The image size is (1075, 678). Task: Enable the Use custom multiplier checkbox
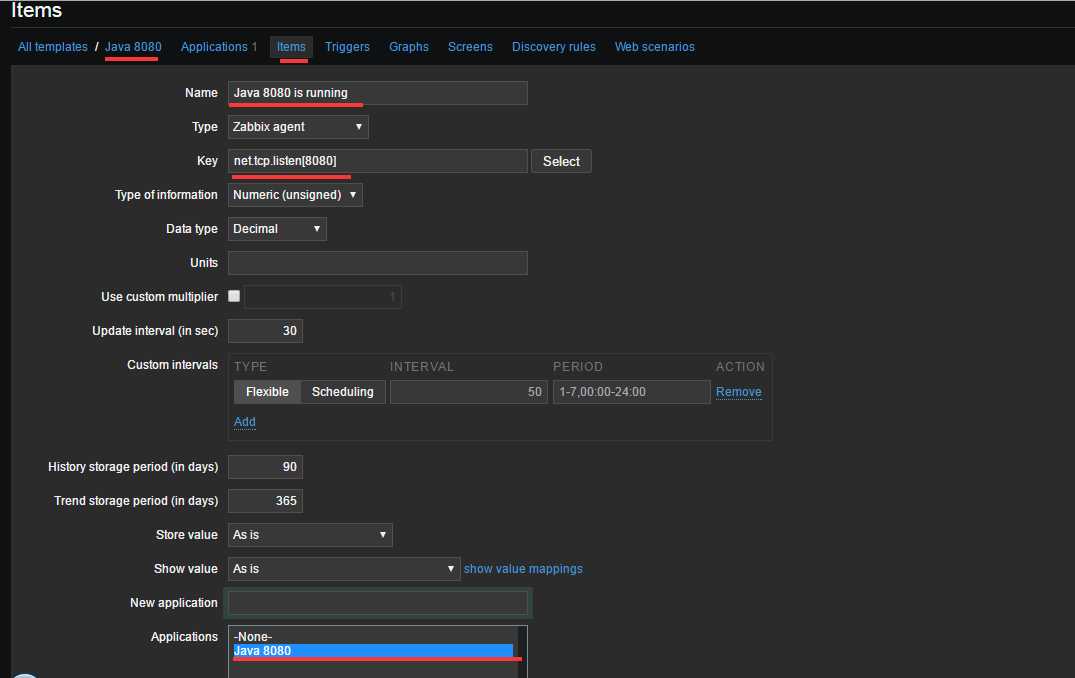coord(234,296)
